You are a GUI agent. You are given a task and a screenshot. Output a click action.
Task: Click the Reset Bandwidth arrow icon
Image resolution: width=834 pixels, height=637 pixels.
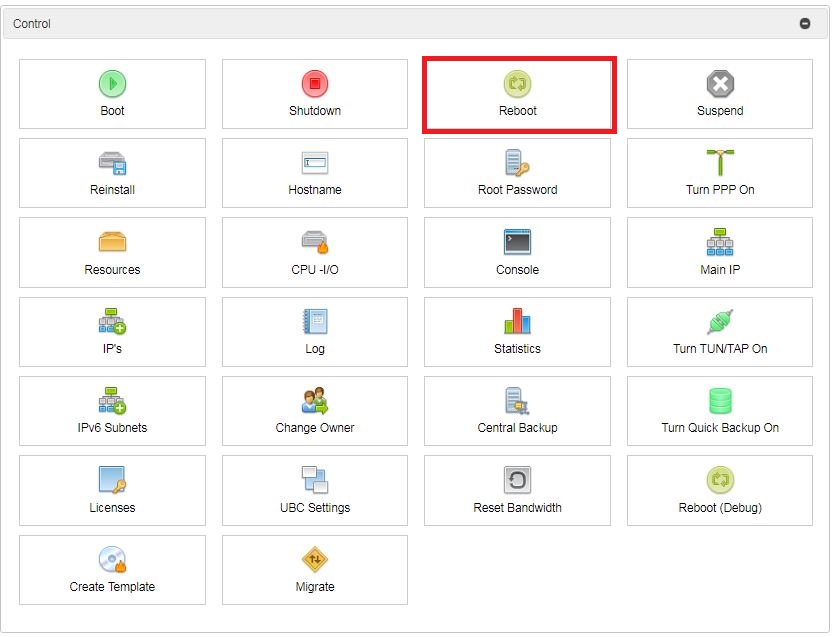tap(518, 480)
